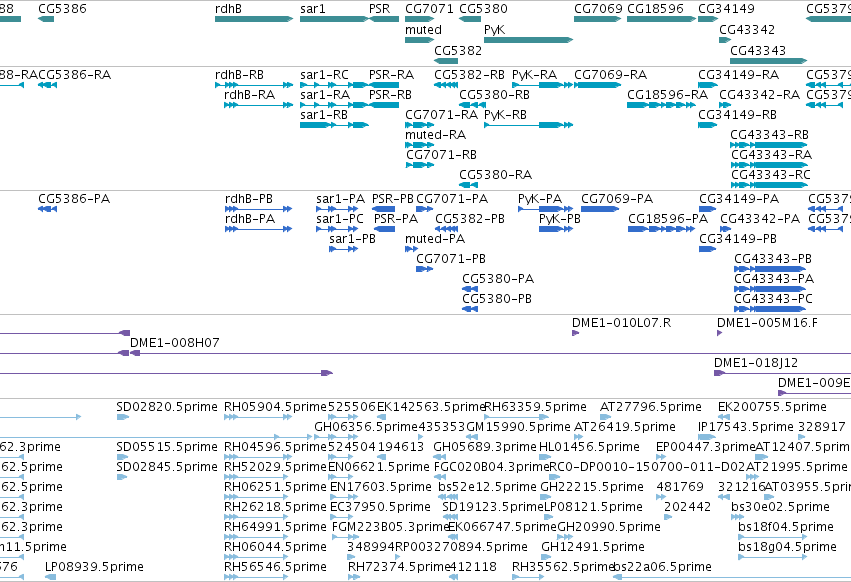
Task: Click EST AT26419.5prime
Action: pyautogui.click(x=625, y=427)
